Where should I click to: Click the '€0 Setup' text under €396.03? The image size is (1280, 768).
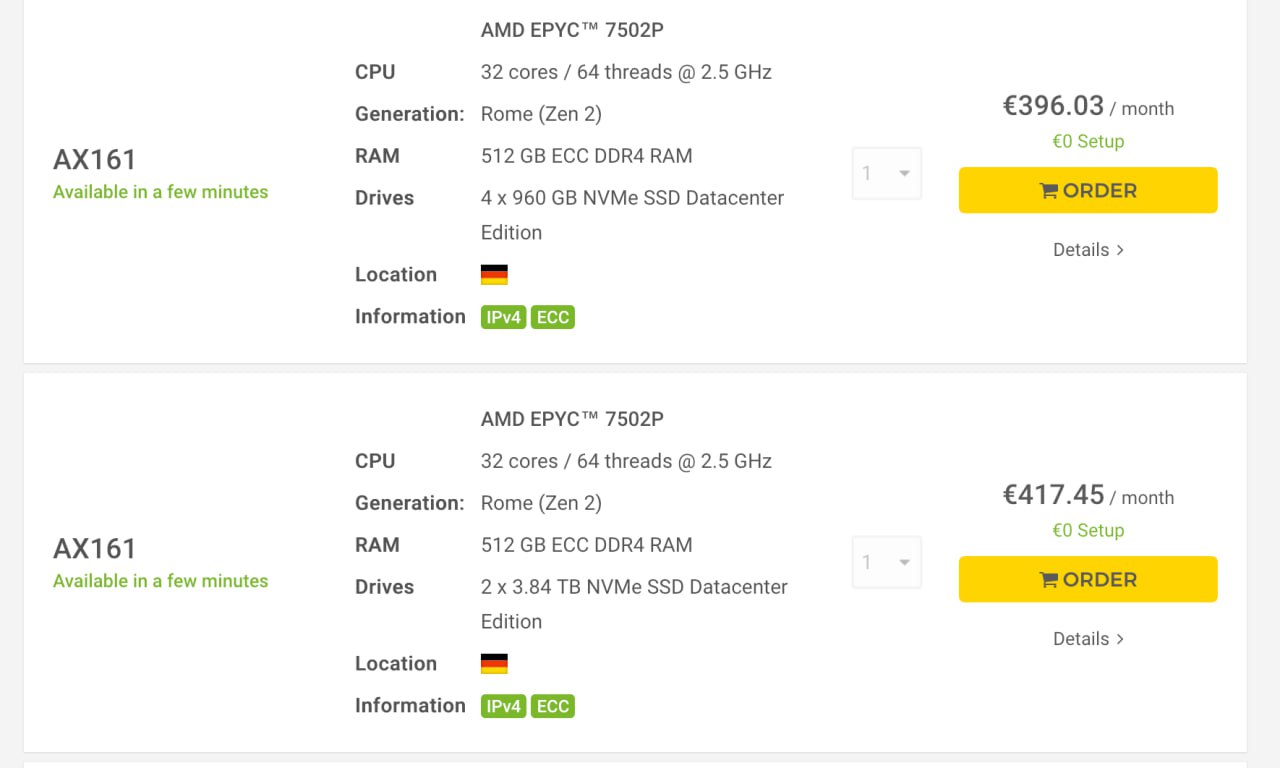[x=1088, y=141]
